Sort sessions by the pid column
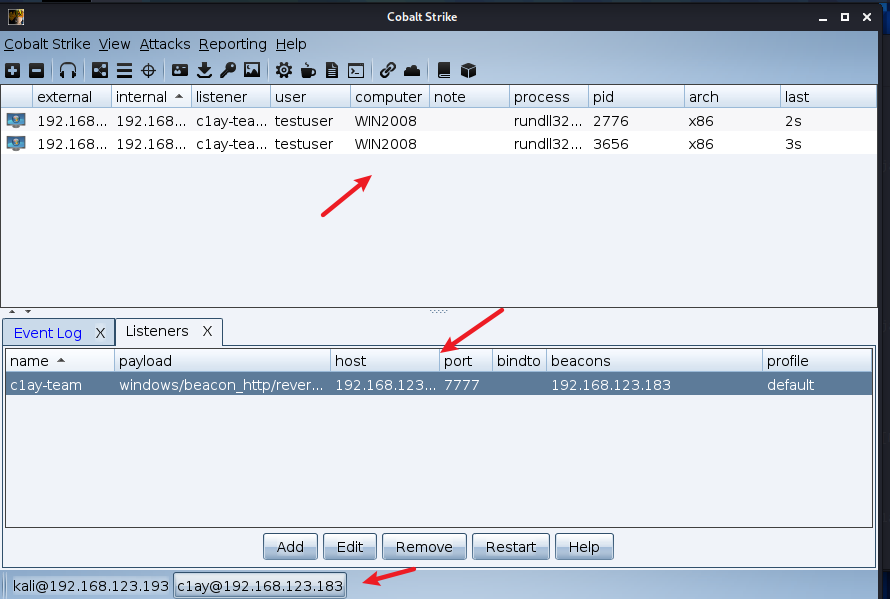The height and width of the screenshot is (599, 890). 636,97
